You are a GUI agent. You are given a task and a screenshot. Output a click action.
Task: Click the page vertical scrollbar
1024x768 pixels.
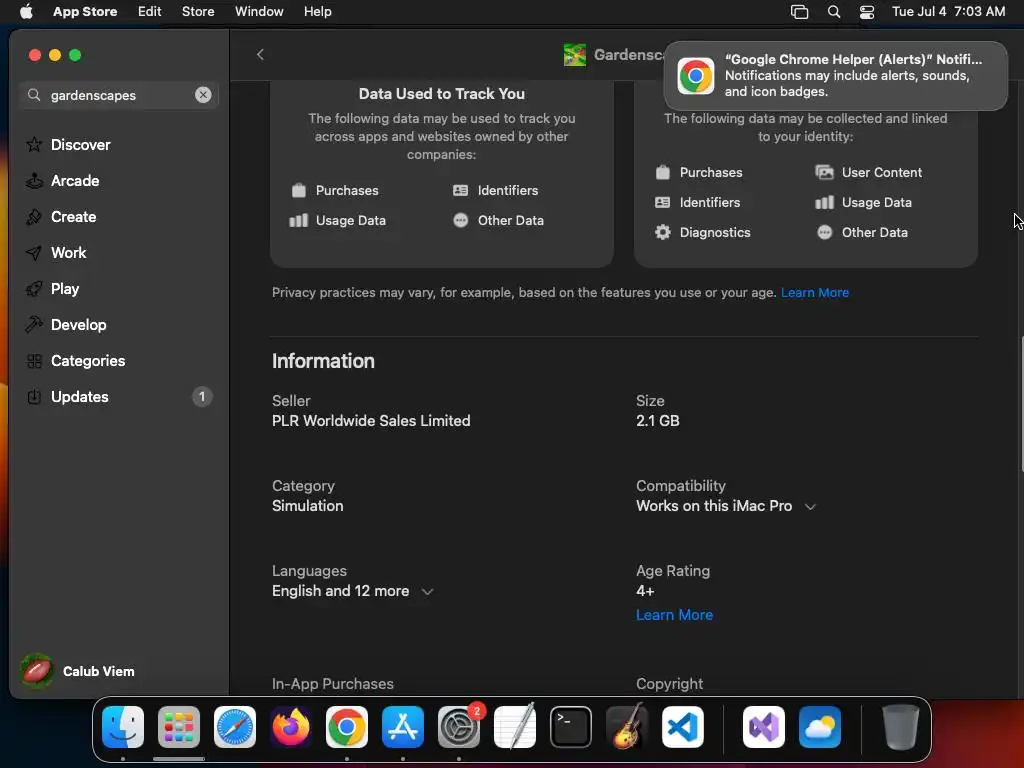pos(1021,404)
